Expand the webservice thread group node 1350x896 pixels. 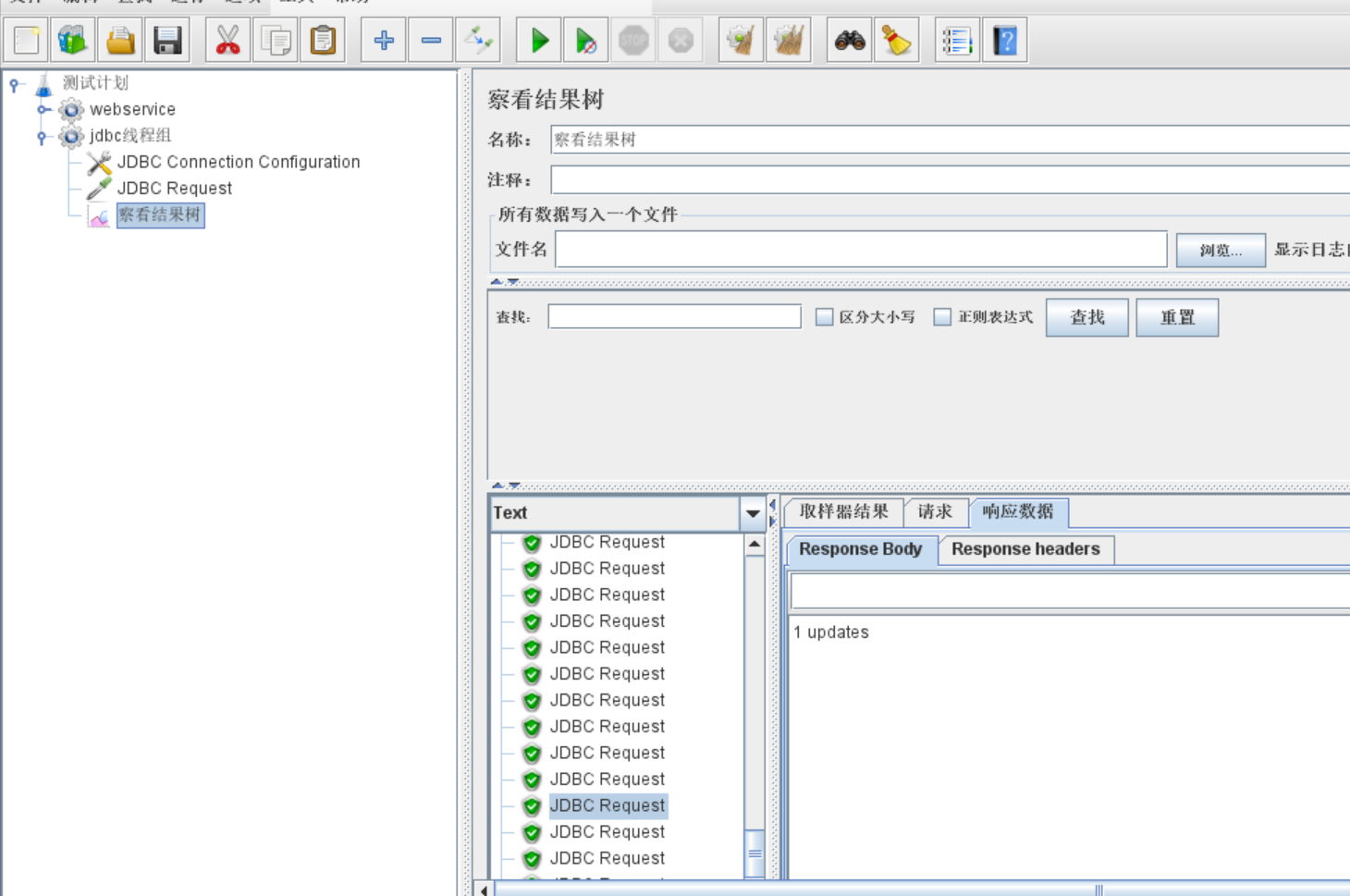click(x=43, y=109)
